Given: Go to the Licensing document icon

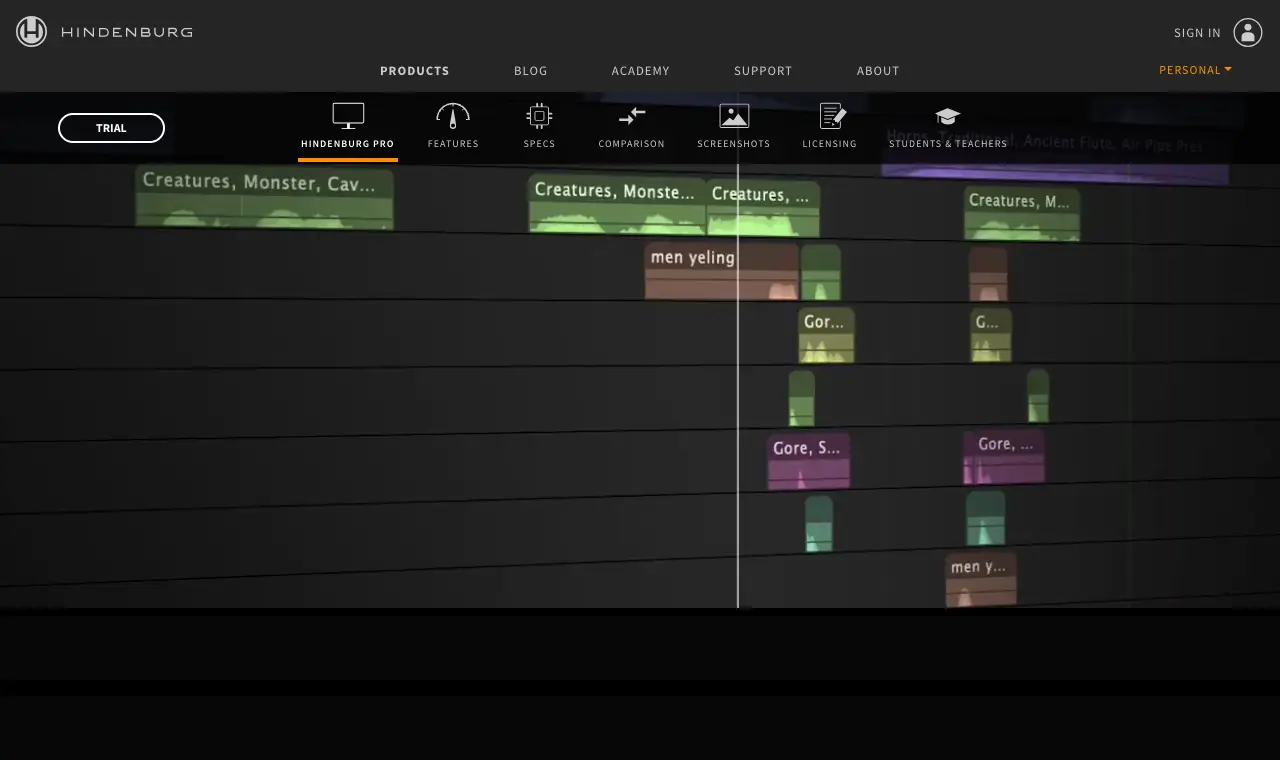Looking at the screenshot, I should point(833,116).
